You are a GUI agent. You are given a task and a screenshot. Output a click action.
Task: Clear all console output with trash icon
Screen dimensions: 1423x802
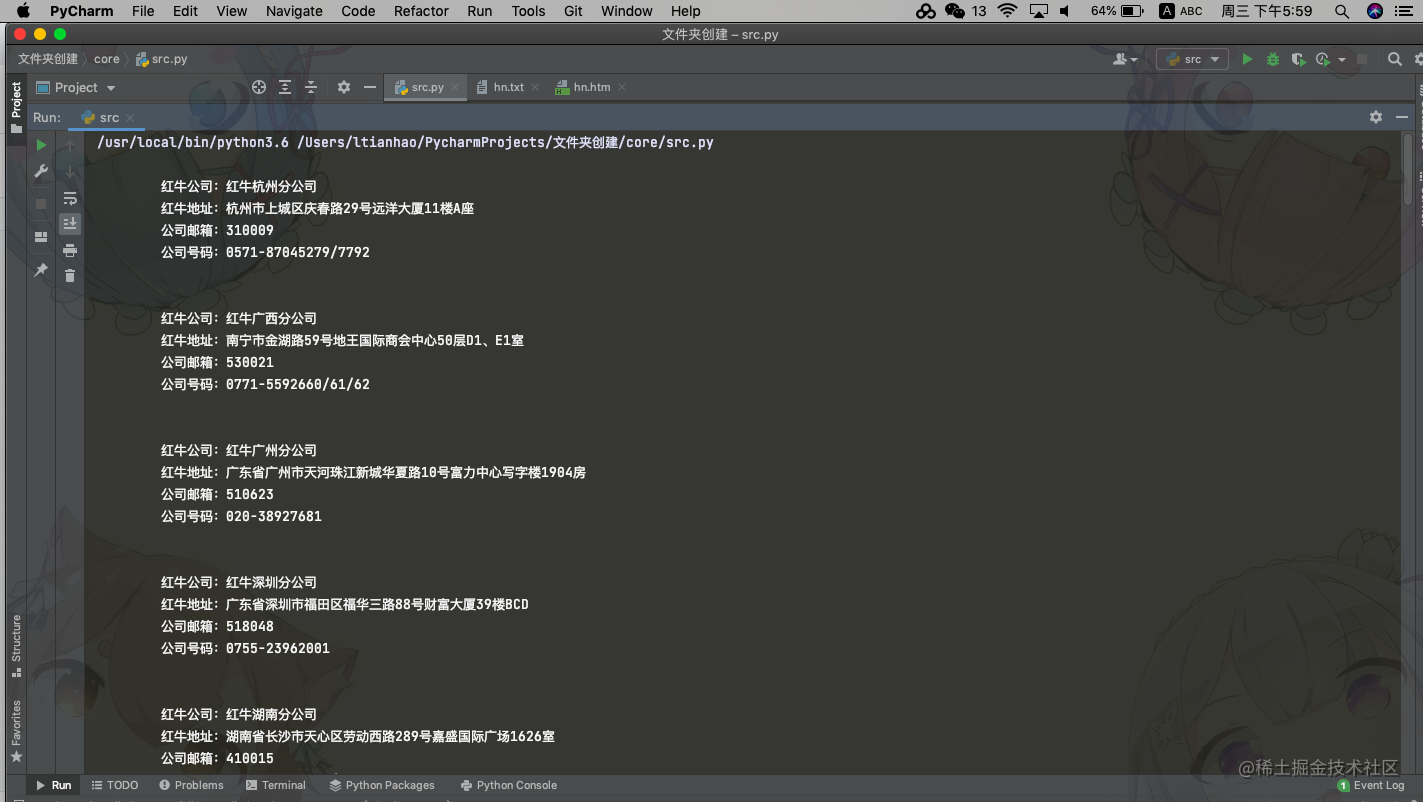70,275
